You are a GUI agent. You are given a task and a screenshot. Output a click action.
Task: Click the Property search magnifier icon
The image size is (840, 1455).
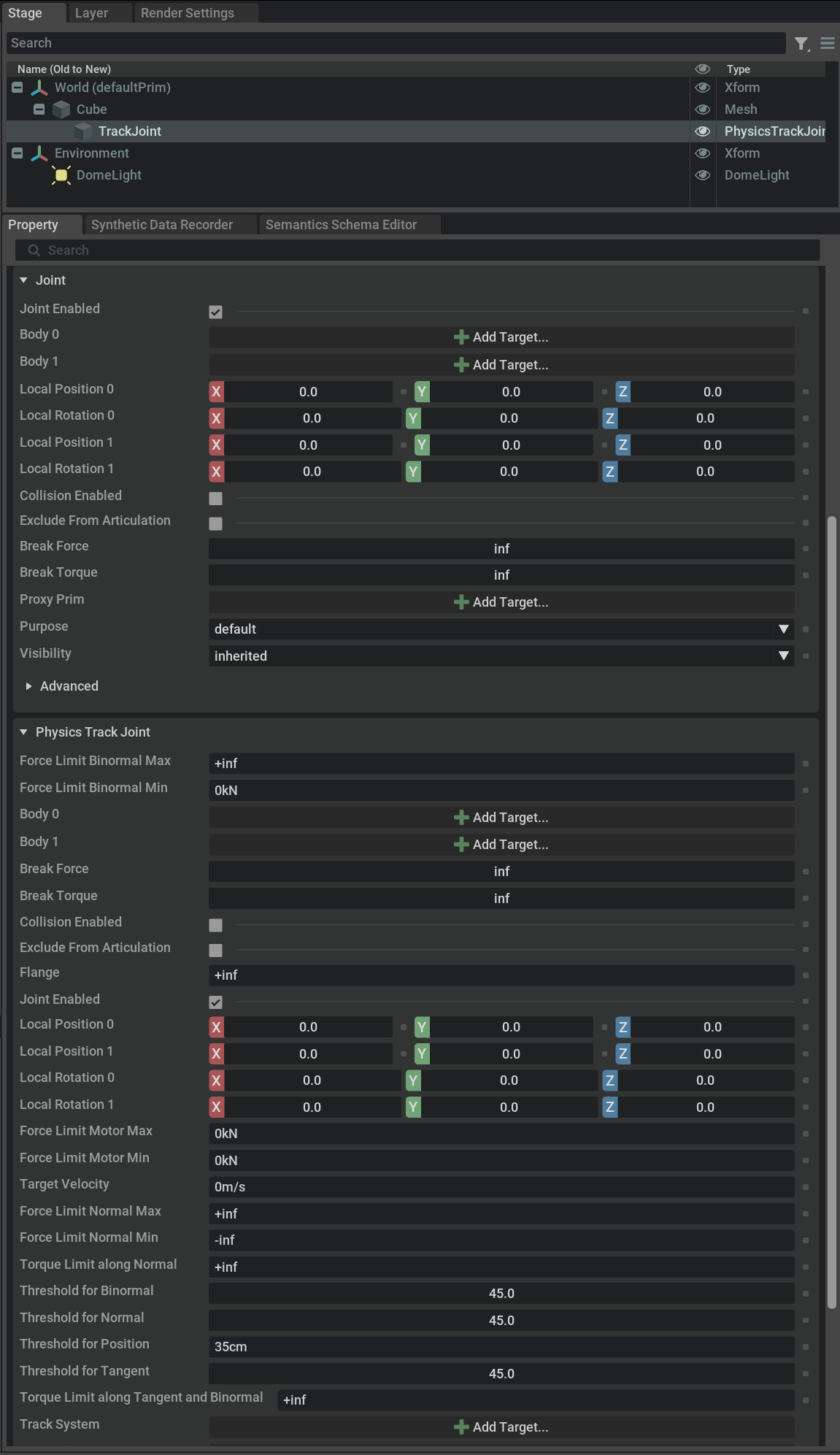(34, 250)
